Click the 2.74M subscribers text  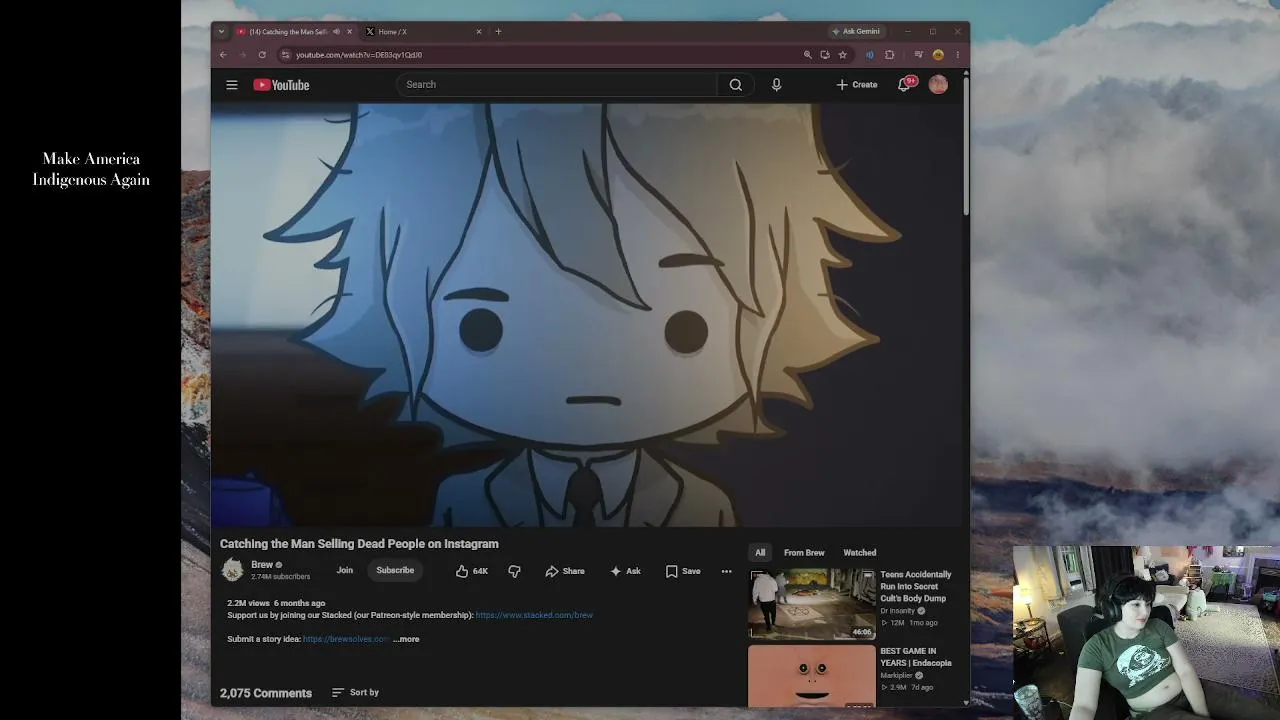click(x=280, y=577)
